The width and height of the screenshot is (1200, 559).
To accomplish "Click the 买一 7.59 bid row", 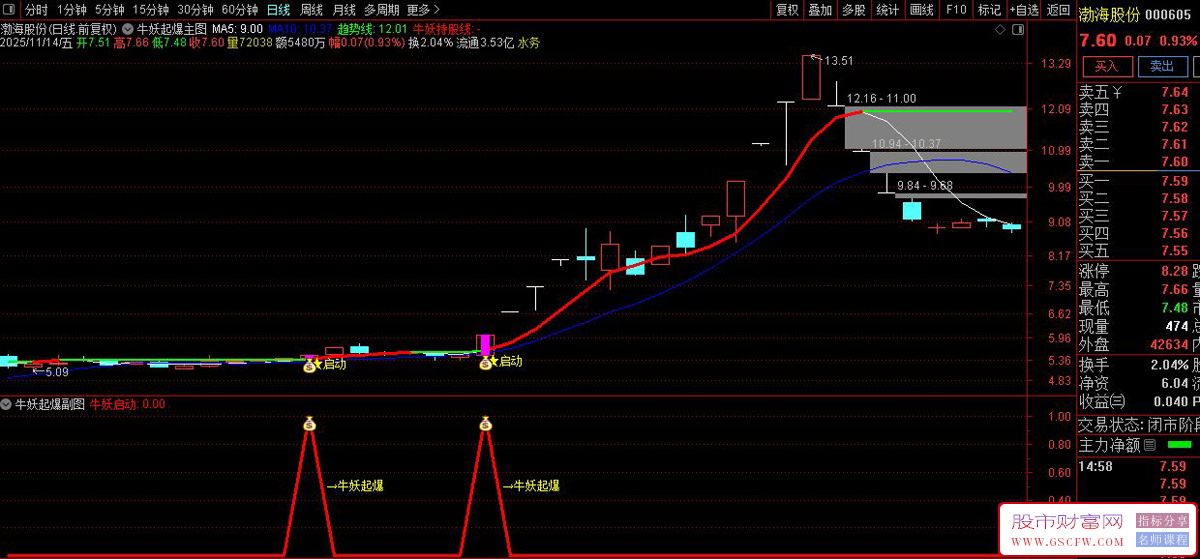I will 1138,181.
